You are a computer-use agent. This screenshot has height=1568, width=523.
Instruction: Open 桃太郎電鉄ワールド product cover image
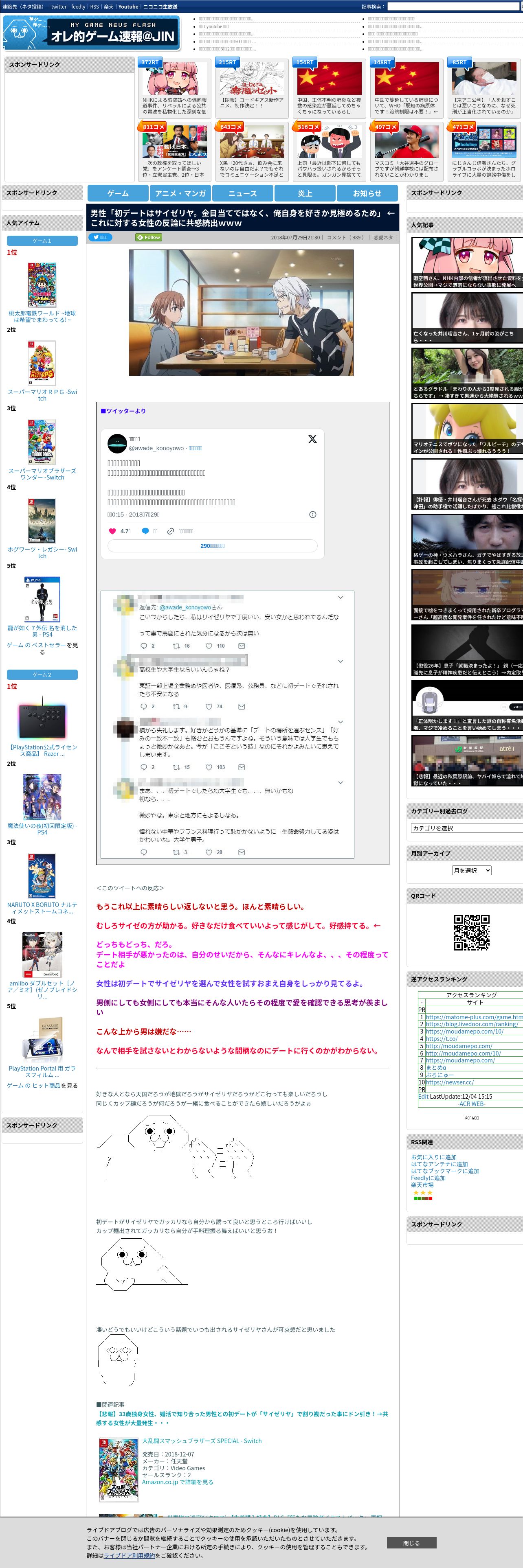coord(42,284)
